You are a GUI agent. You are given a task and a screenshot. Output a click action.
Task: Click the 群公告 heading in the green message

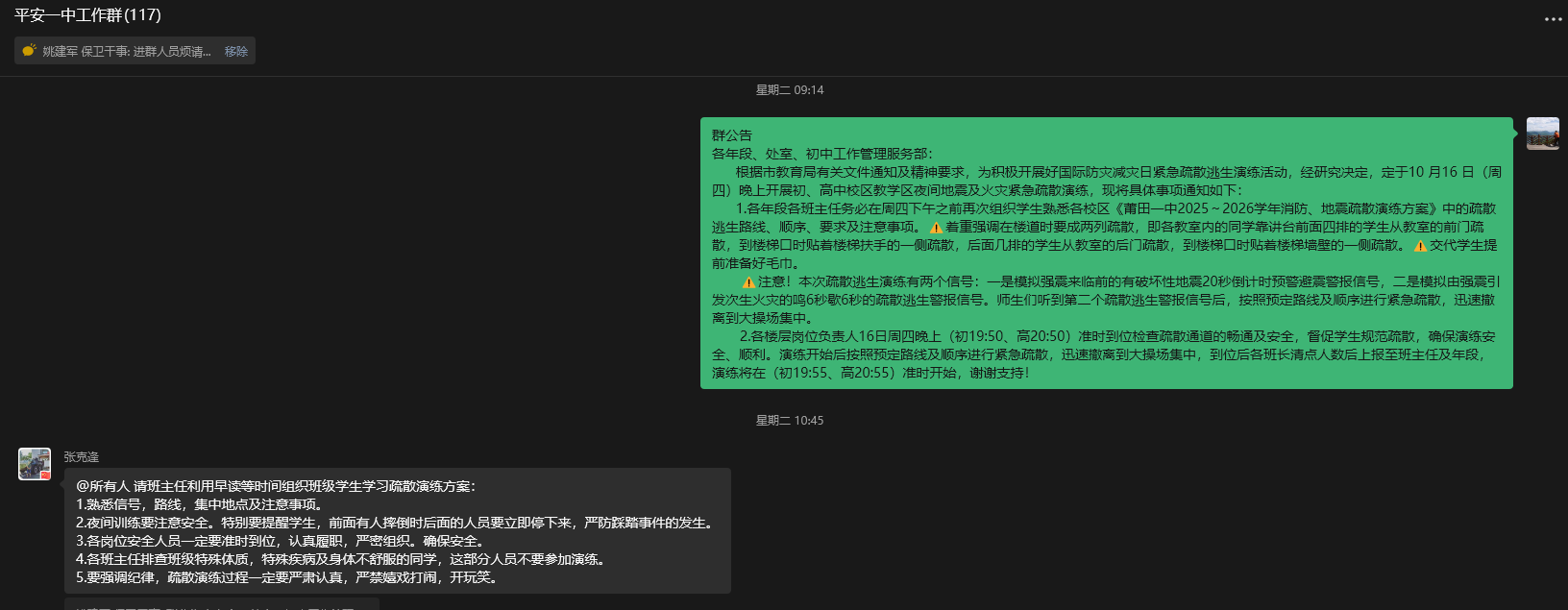coord(732,135)
